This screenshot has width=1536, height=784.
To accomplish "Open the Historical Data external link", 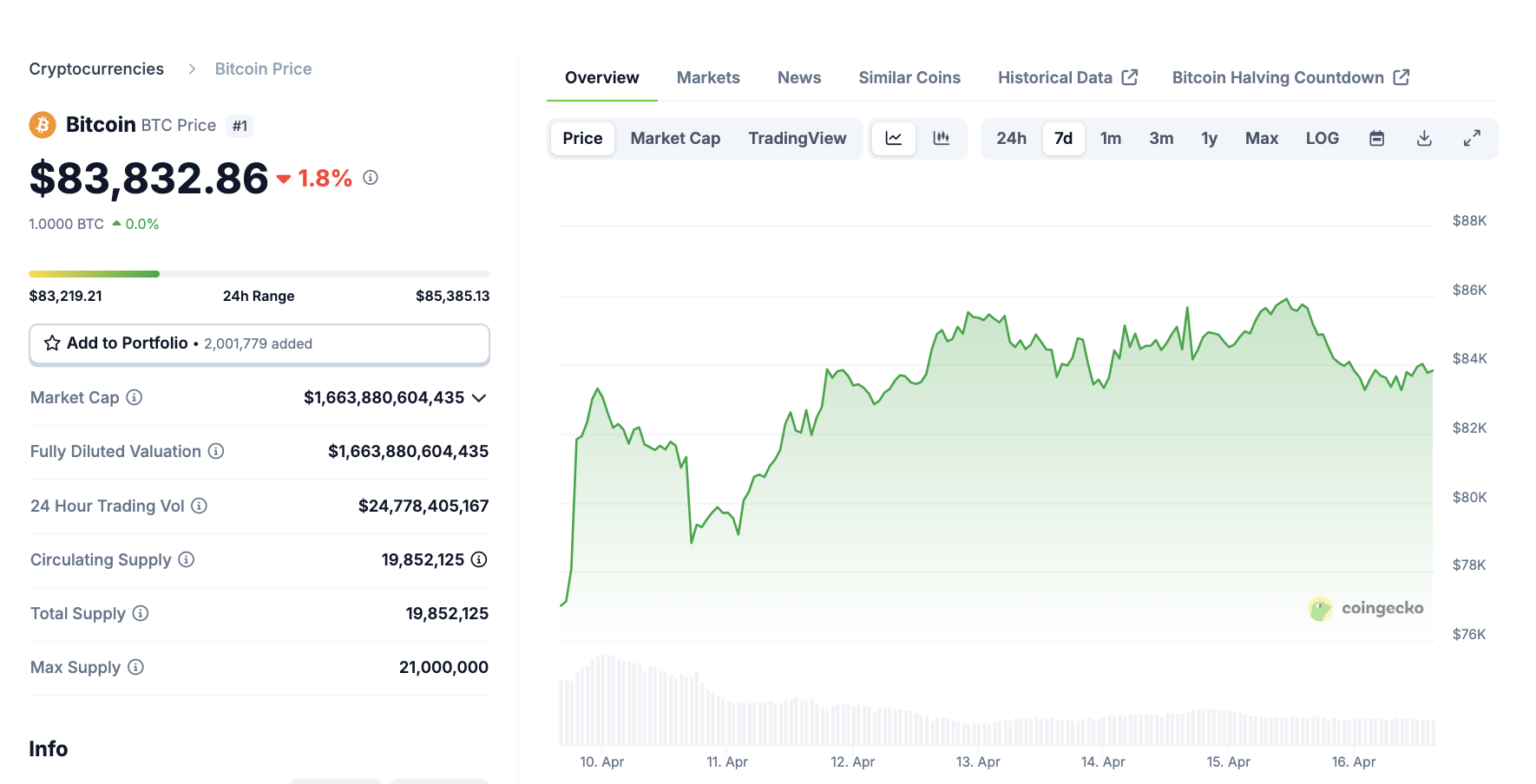I will pos(1055,77).
